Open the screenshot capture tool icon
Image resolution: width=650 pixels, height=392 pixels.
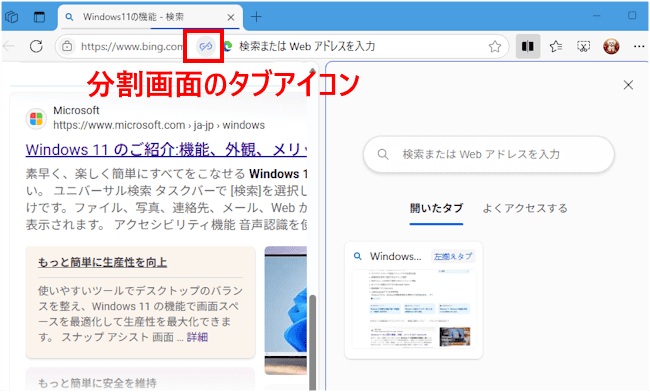coord(583,46)
